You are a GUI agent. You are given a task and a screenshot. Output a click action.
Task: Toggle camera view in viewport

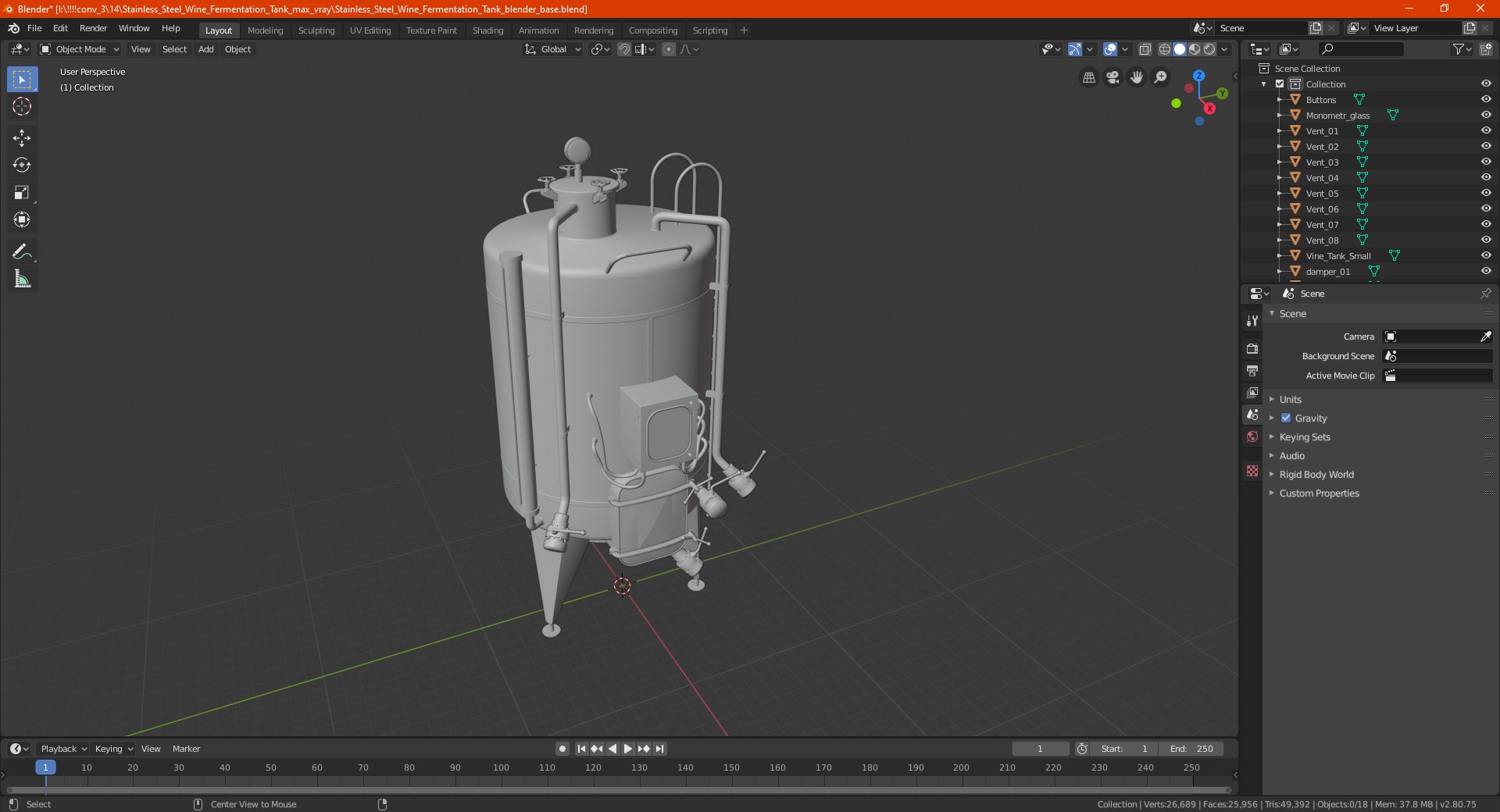coord(1112,77)
